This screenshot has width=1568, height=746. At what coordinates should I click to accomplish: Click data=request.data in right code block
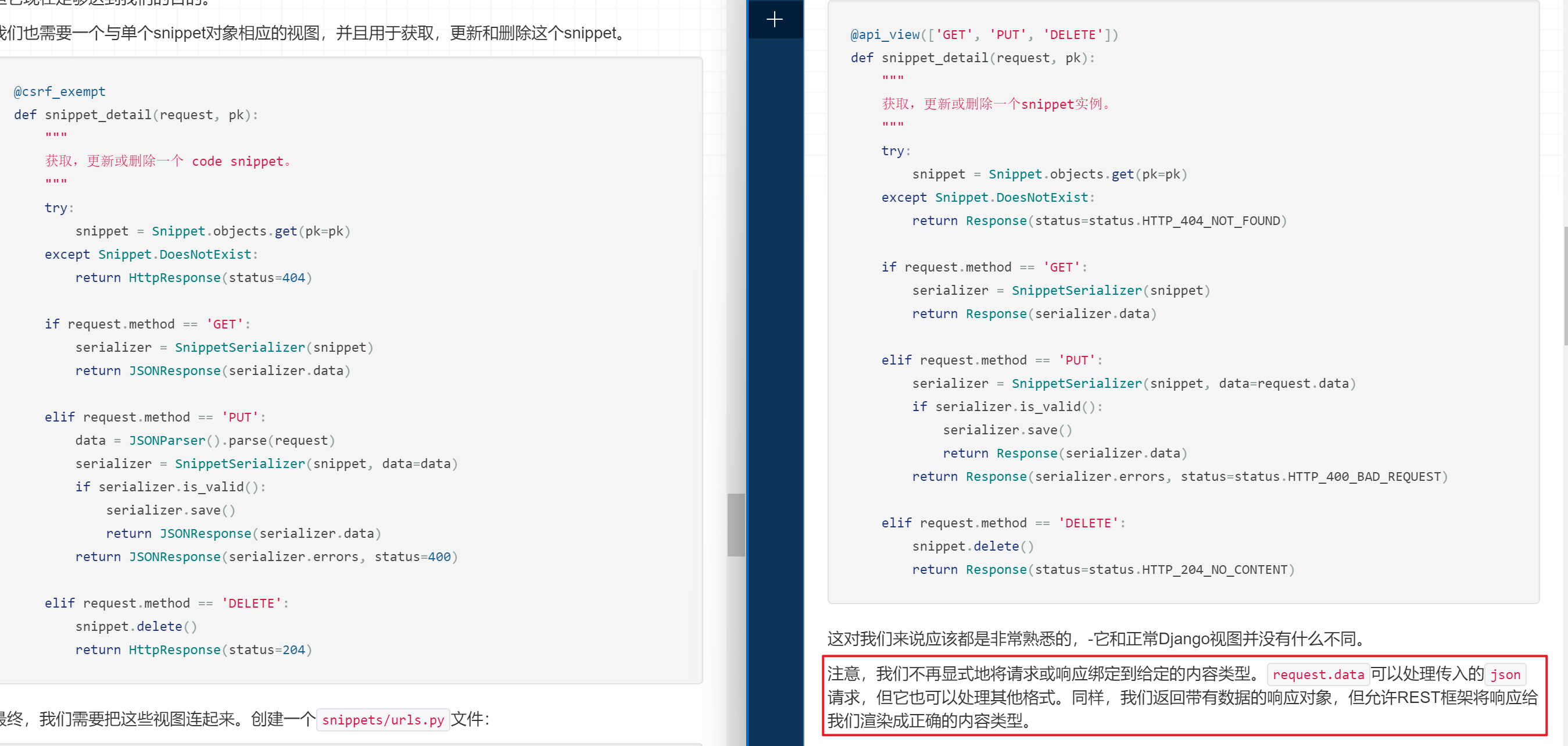pos(1283,383)
